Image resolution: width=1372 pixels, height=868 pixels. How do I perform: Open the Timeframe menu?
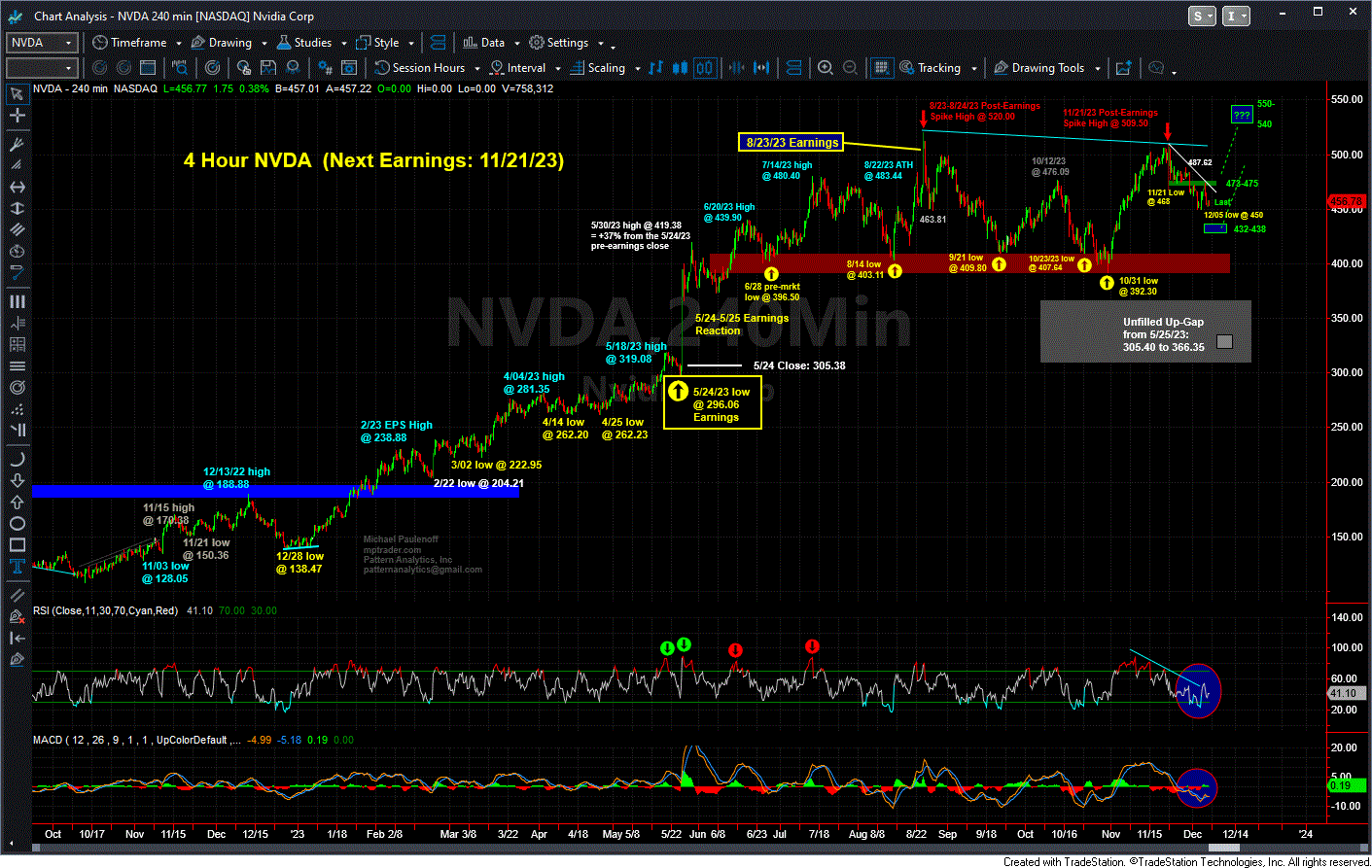129,43
